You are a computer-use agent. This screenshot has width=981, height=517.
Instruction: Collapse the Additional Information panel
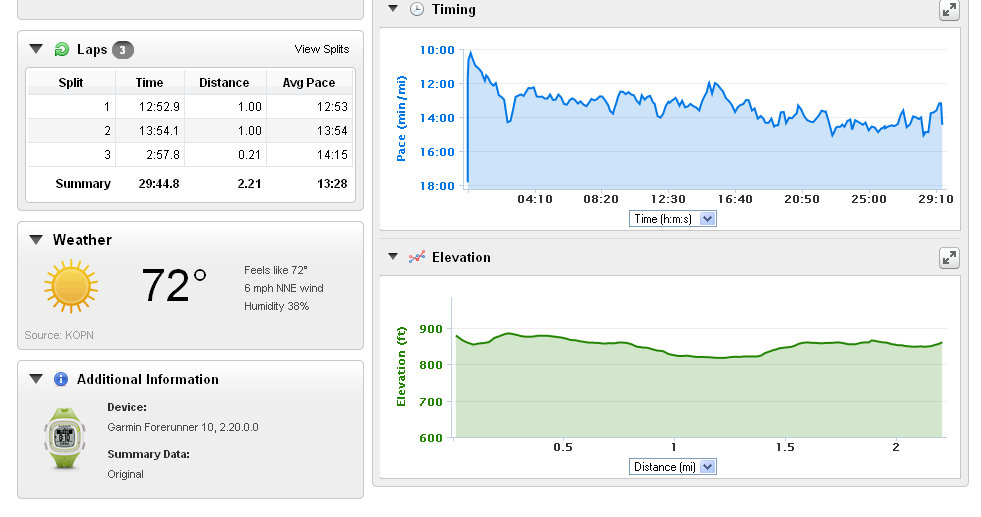37,379
